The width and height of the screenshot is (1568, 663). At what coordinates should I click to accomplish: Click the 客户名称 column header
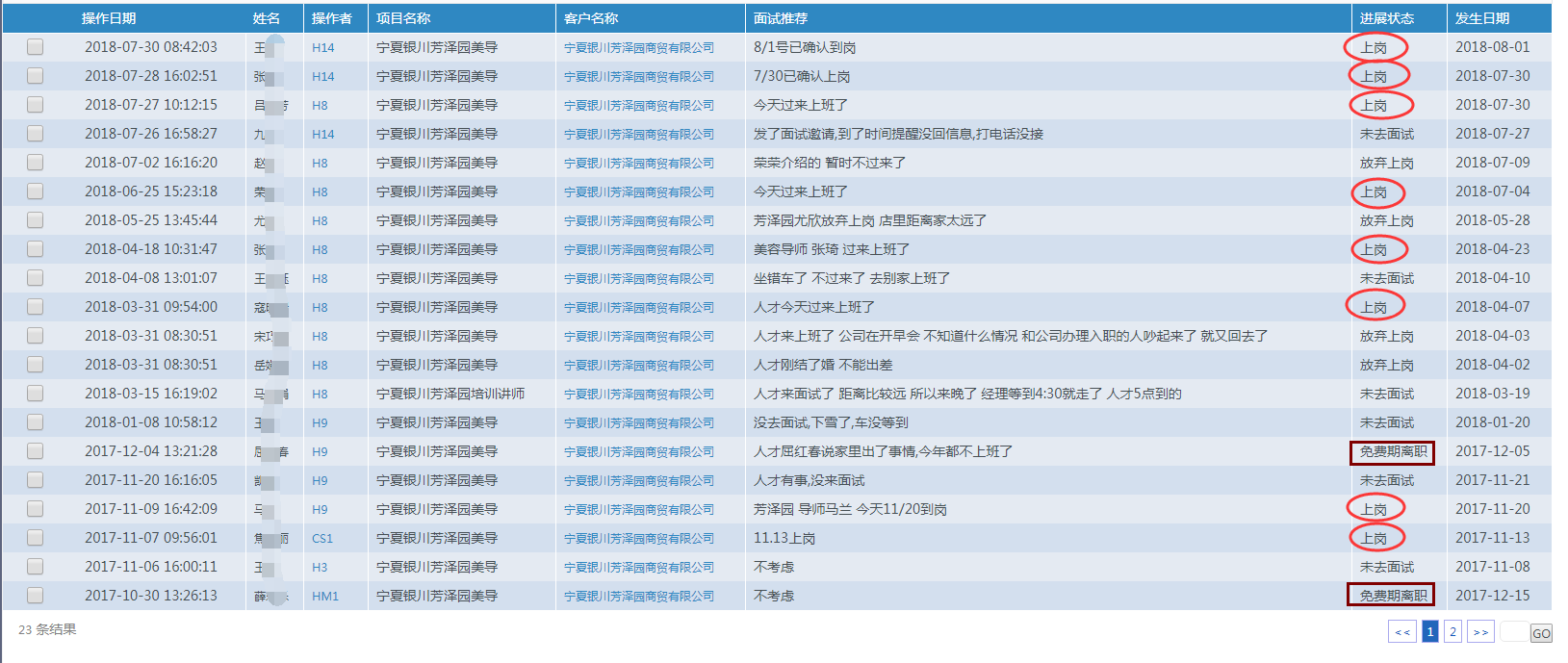[591, 18]
